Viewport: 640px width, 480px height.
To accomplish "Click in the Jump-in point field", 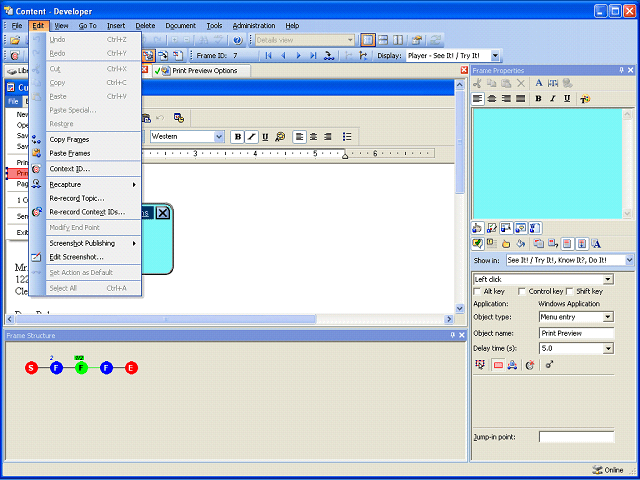I will [x=576, y=437].
